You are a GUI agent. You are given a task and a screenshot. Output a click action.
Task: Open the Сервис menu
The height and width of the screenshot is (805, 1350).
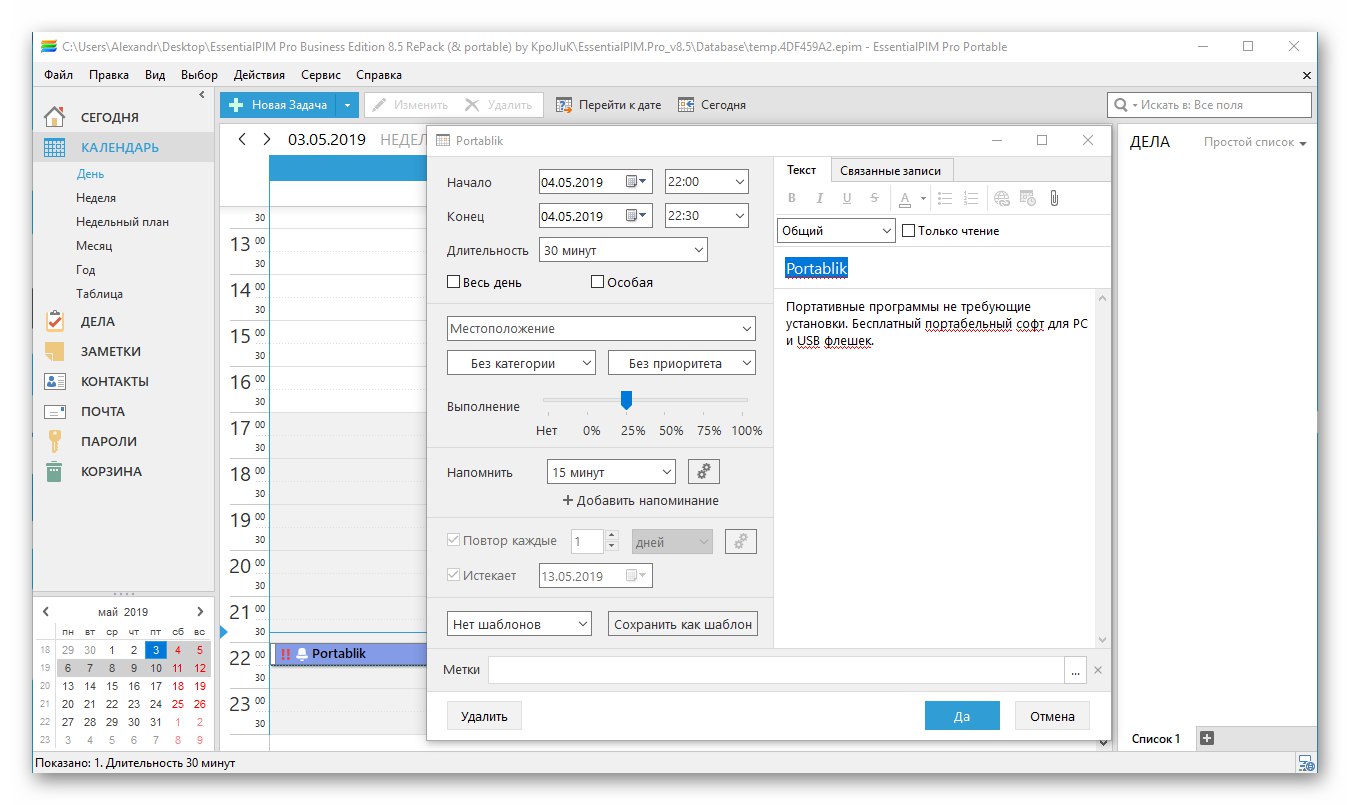coord(320,75)
